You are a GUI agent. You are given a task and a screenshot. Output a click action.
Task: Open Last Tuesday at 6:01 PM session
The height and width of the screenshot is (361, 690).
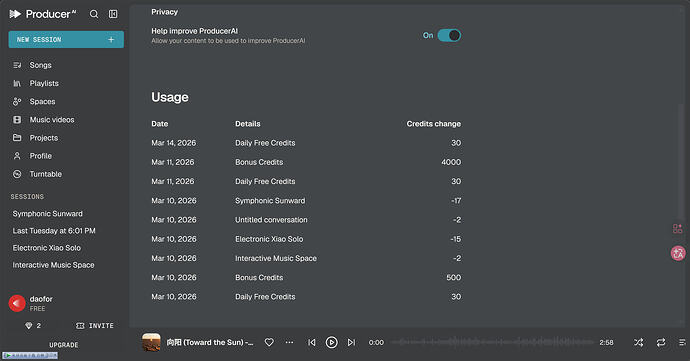point(54,231)
